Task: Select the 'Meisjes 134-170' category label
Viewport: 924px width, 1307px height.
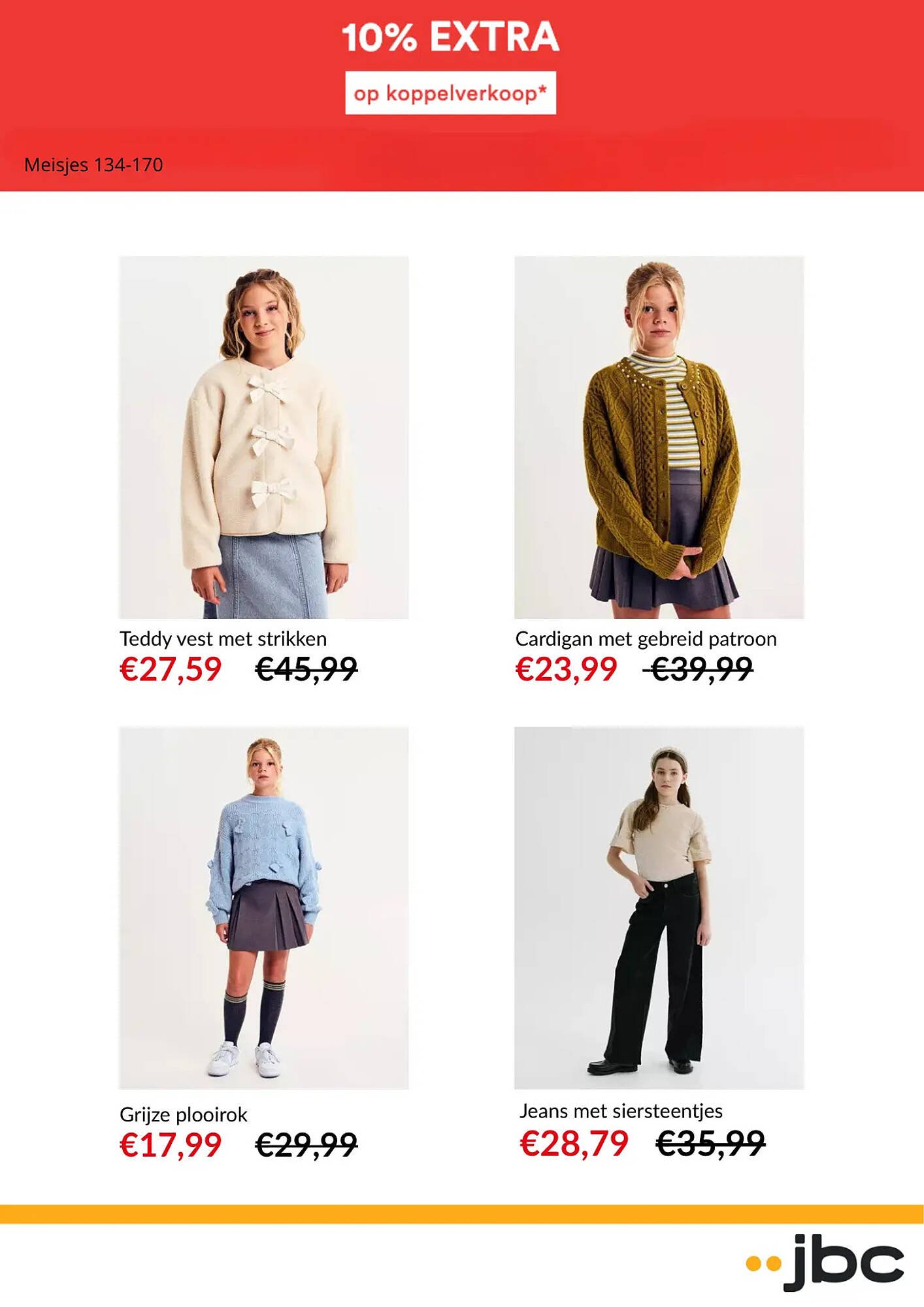Action: (93, 165)
